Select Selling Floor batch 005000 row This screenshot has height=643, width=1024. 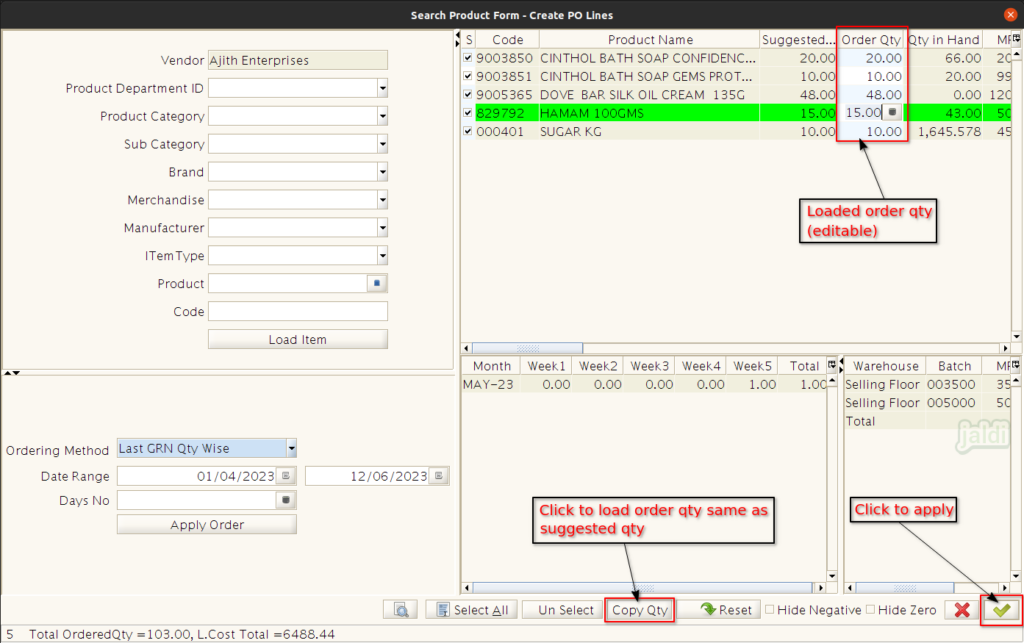pyautogui.click(x=927, y=403)
